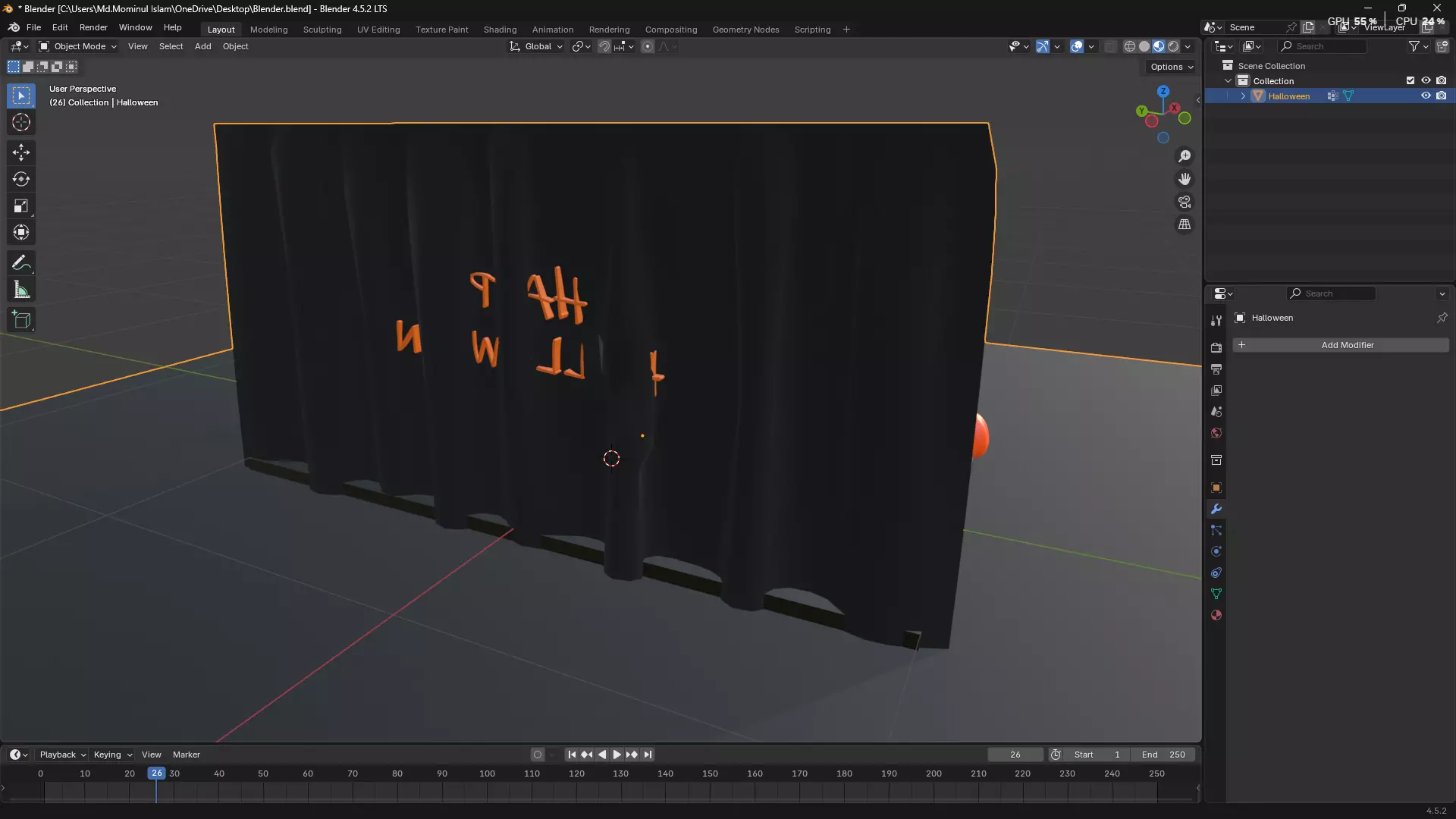Screen dimensions: 1456x819
Task: Toggle the camera view icon
Action: point(1185,202)
